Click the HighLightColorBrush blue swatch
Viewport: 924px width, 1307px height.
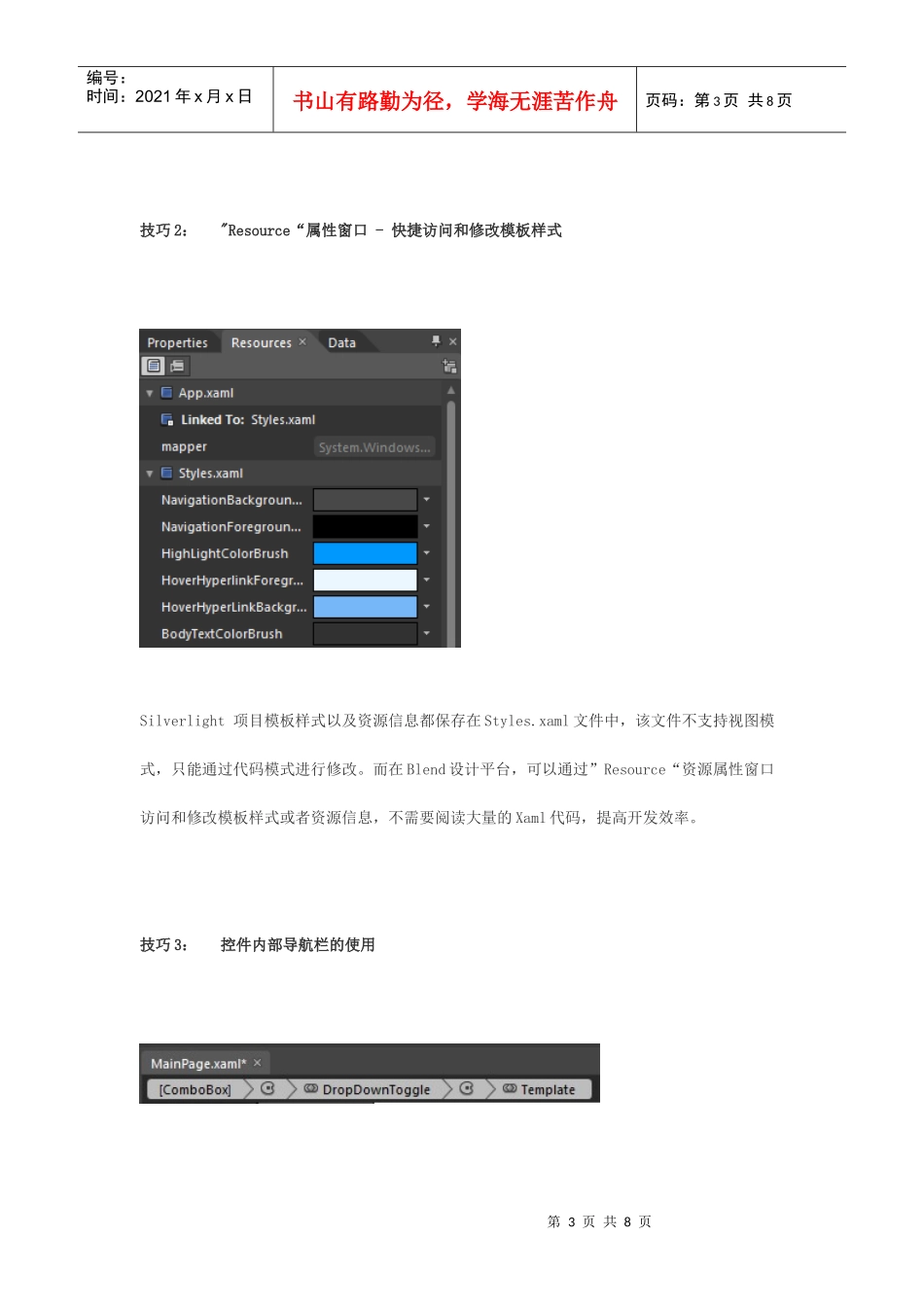click(x=365, y=553)
